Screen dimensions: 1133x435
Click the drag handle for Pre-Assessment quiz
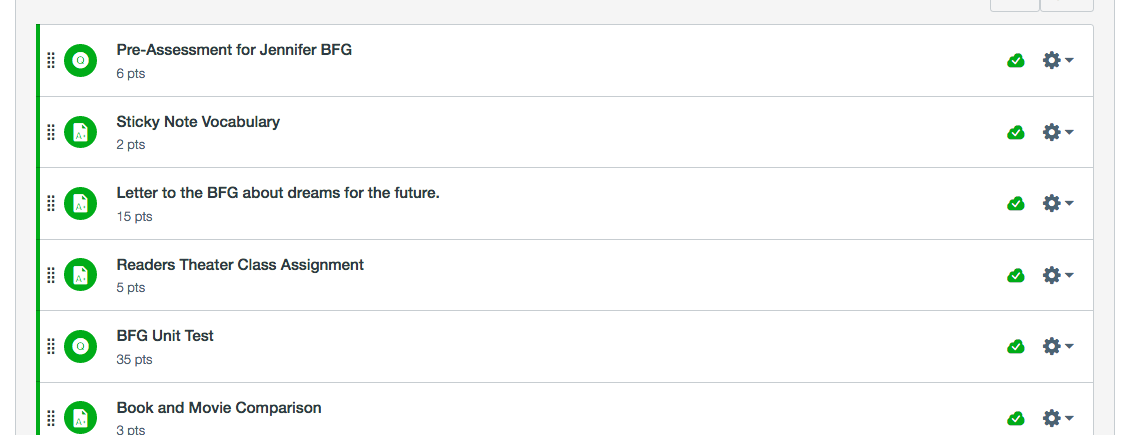pos(51,60)
